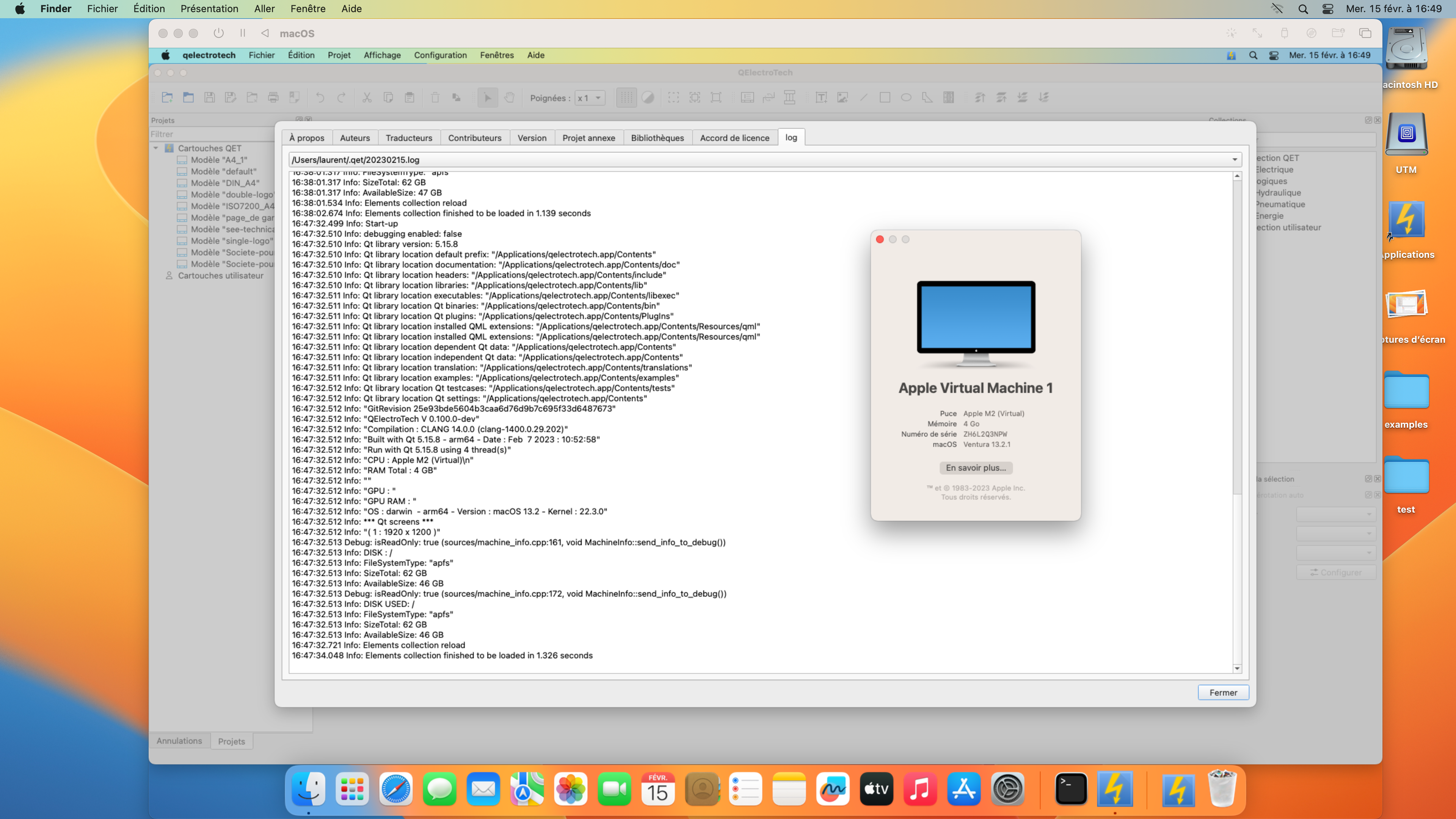
Task: Click log line "QElectroTech V 0.100.0-dev"
Action: (x=386, y=419)
